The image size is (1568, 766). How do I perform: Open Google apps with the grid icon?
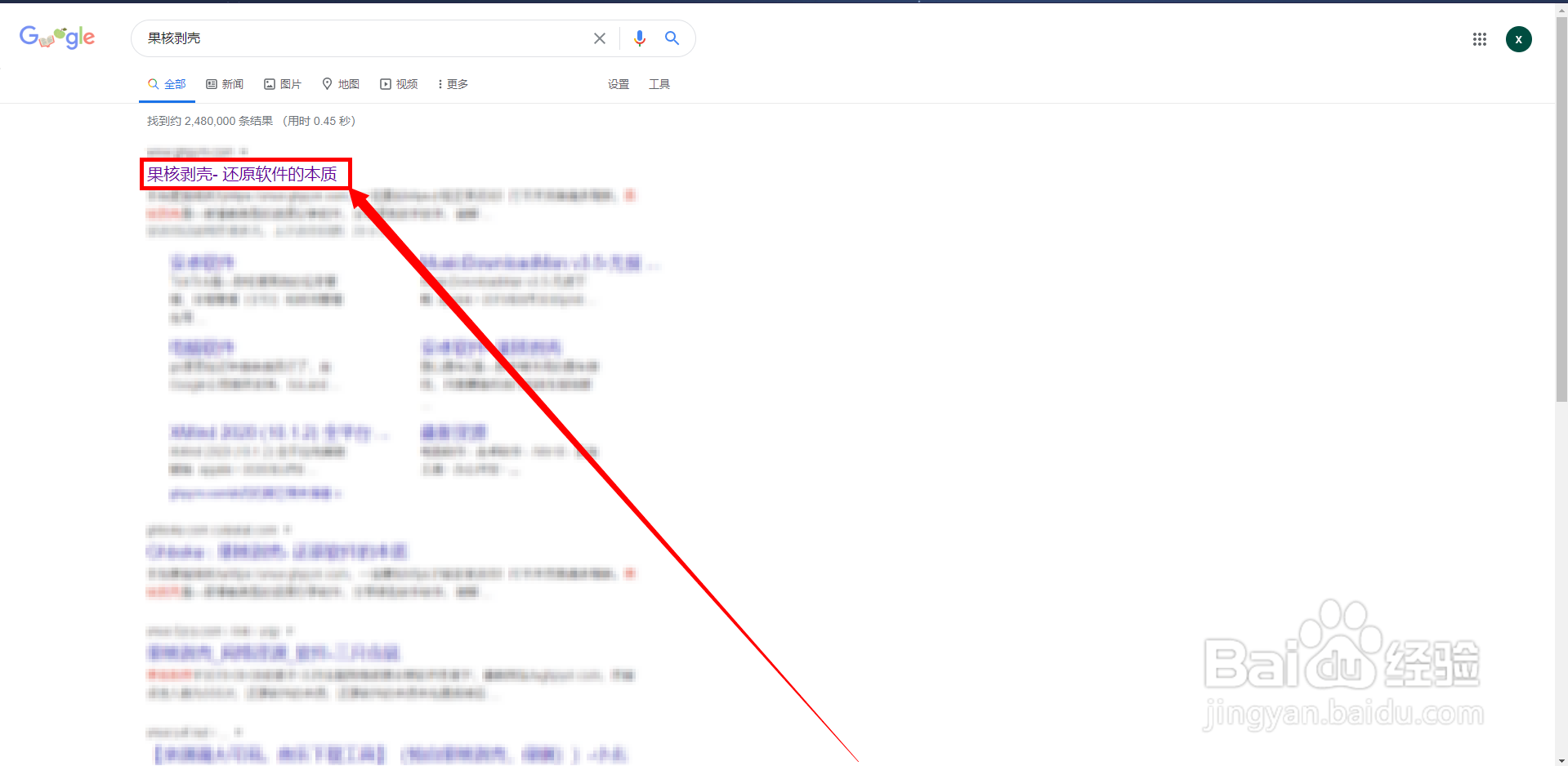pos(1479,38)
